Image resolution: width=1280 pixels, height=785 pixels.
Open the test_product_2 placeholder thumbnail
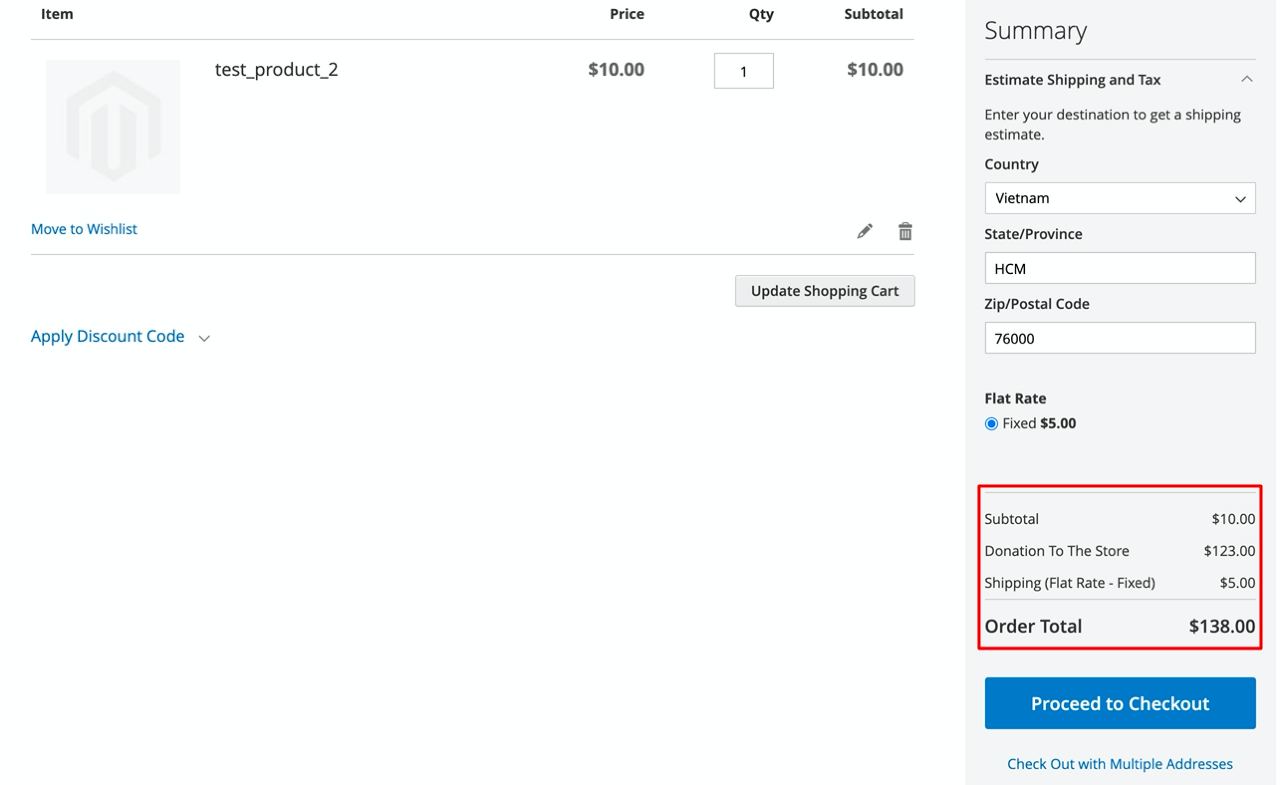tap(113, 127)
